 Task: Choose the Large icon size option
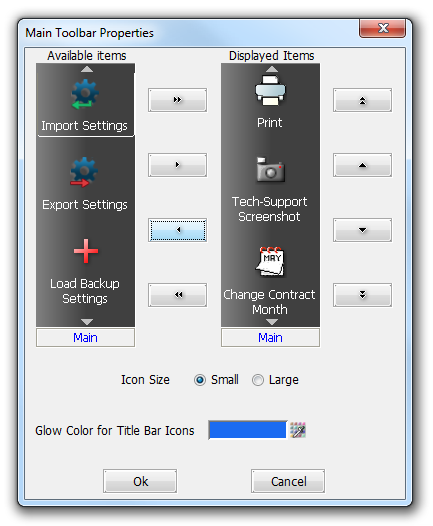tap(258, 380)
